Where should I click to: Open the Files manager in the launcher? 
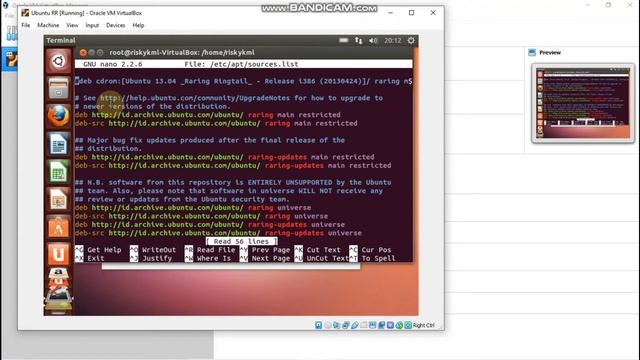tap(58, 89)
